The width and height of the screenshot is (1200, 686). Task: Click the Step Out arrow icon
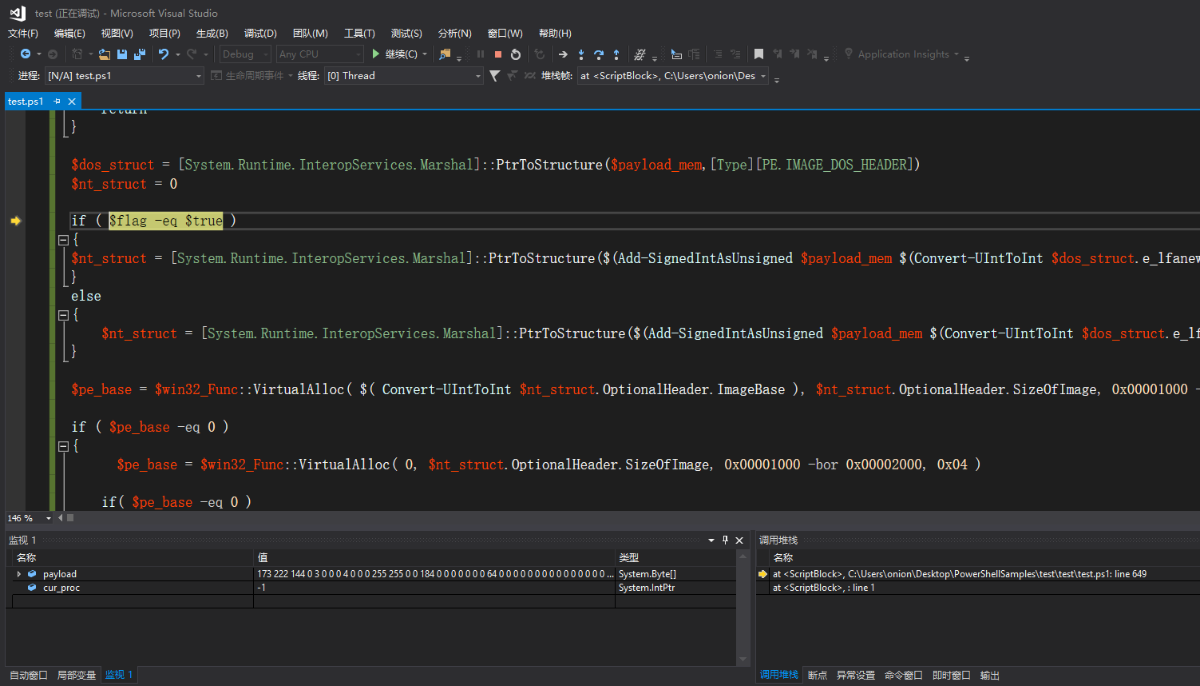click(616, 54)
